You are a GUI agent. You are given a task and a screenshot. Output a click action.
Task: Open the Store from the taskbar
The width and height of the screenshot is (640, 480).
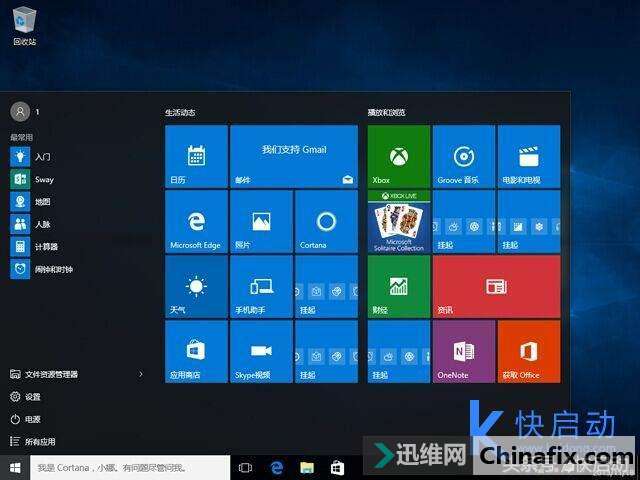[338, 468]
